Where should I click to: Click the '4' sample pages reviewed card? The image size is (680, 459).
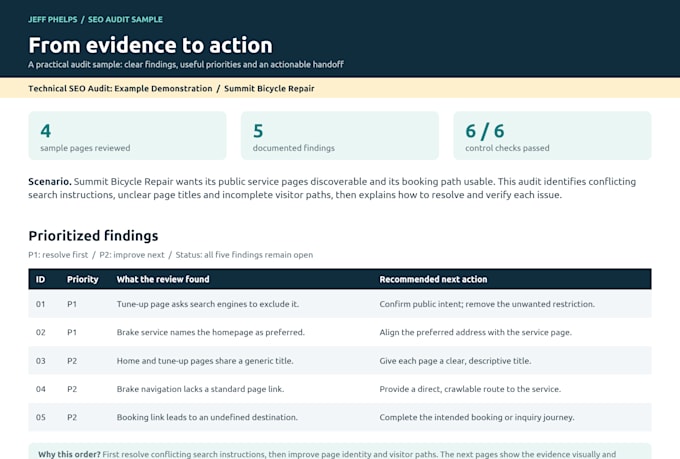pos(128,136)
